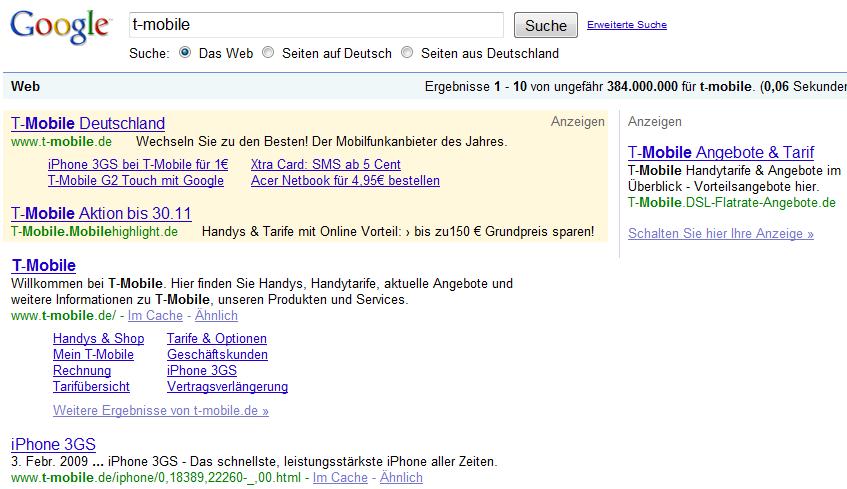Open the iPhone 3GS sitelink under T-Mobile

tap(202, 371)
